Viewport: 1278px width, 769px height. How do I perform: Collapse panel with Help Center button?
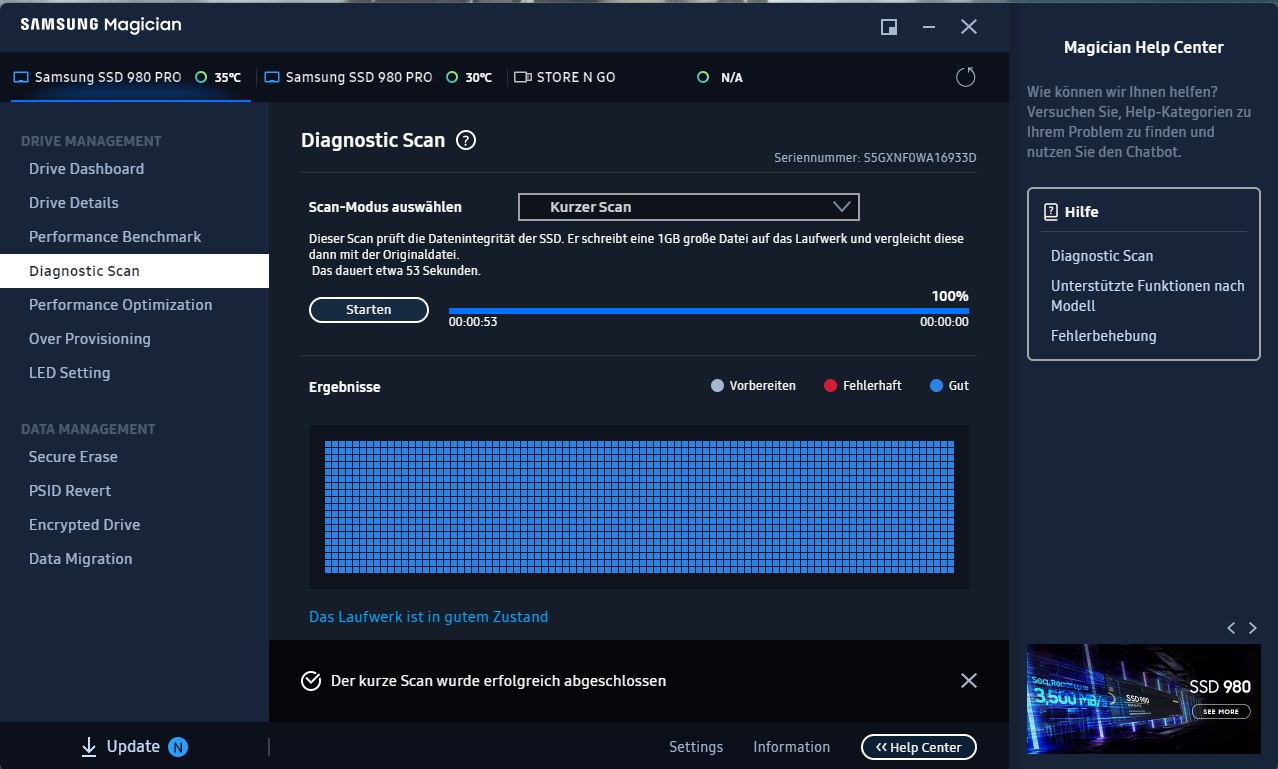pyautogui.click(x=919, y=747)
